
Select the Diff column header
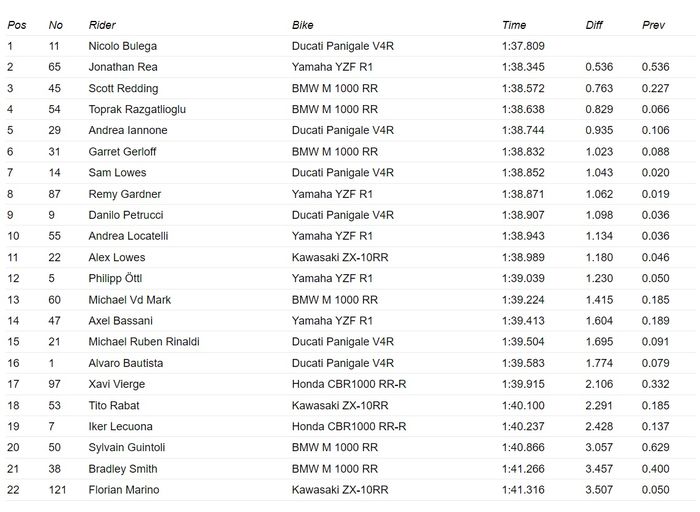click(x=595, y=24)
